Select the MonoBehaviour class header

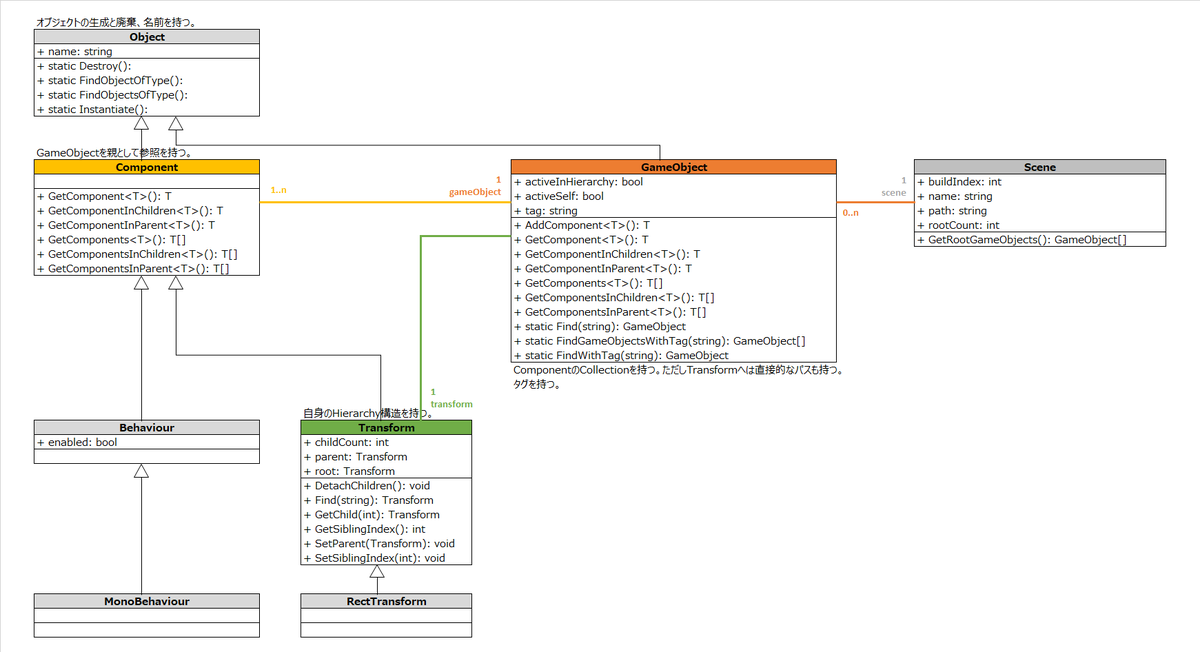click(147, 601)
